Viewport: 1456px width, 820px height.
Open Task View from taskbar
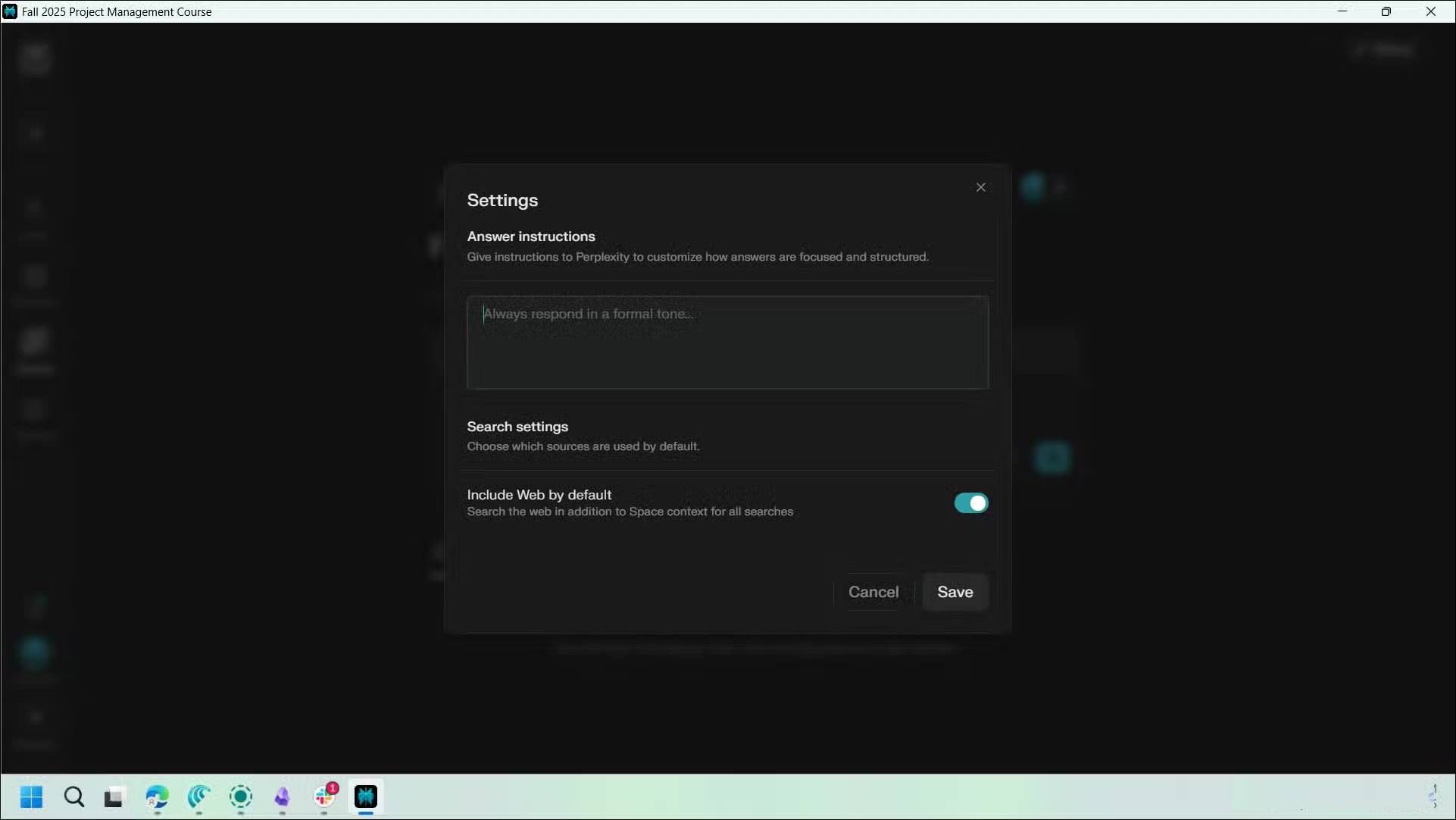click(114, 797)
